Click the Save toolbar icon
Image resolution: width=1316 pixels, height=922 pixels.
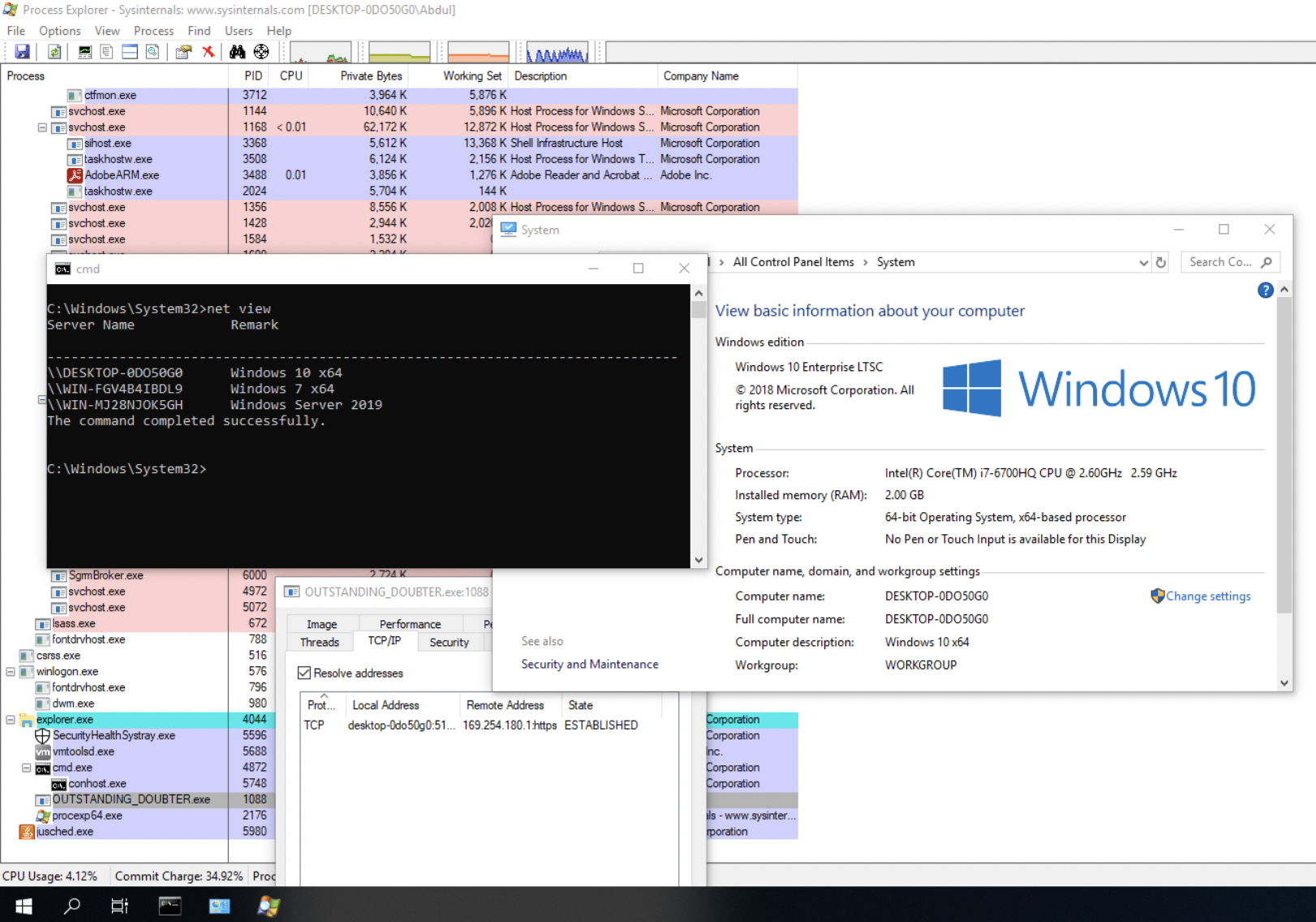coord(22,52)
